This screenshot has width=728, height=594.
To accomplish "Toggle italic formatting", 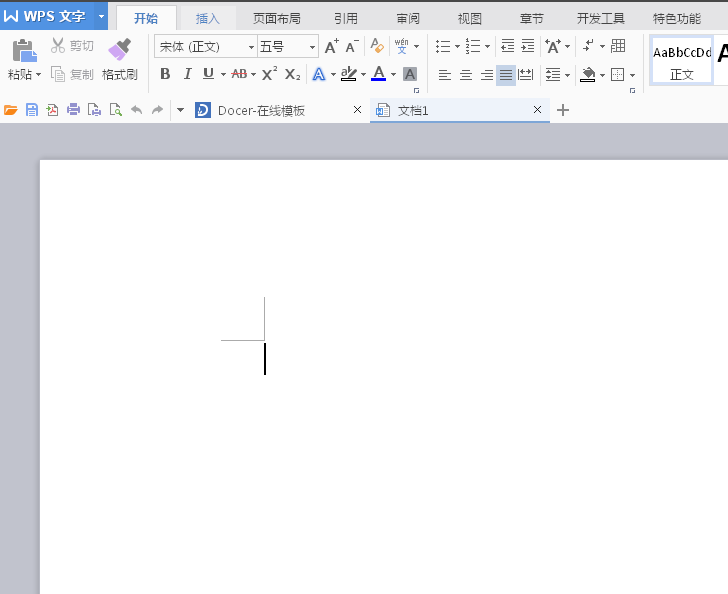I will click(187, 74).
